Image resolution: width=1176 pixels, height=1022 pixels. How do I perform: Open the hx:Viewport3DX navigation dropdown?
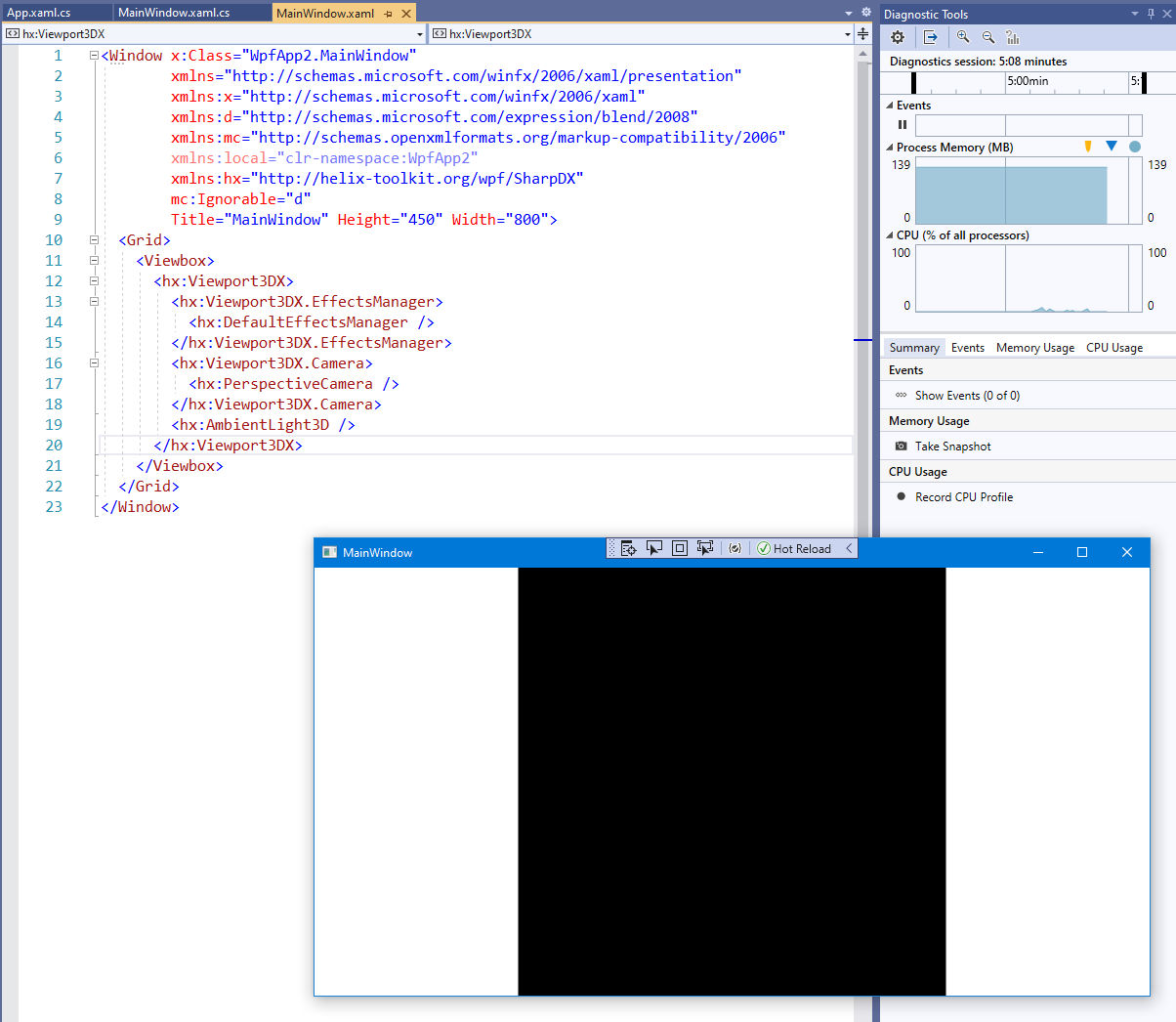pos(420,33)
